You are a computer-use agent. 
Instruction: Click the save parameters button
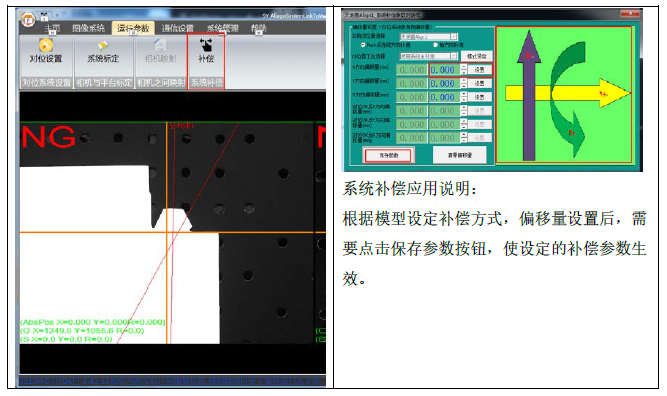pyautogui.click(x=388, y=155)
